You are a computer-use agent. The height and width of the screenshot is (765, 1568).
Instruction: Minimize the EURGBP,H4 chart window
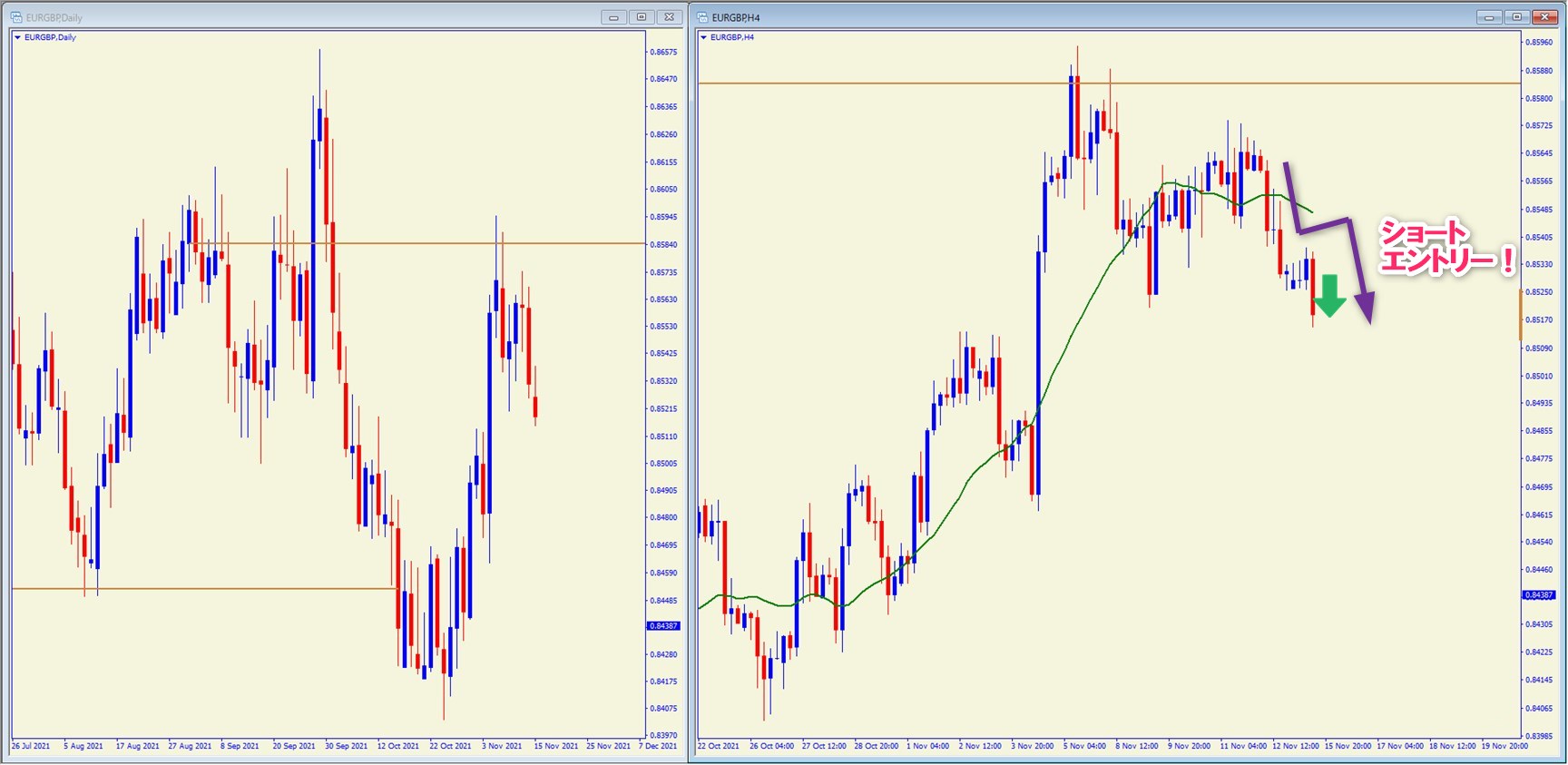[x=1489, y=17]
